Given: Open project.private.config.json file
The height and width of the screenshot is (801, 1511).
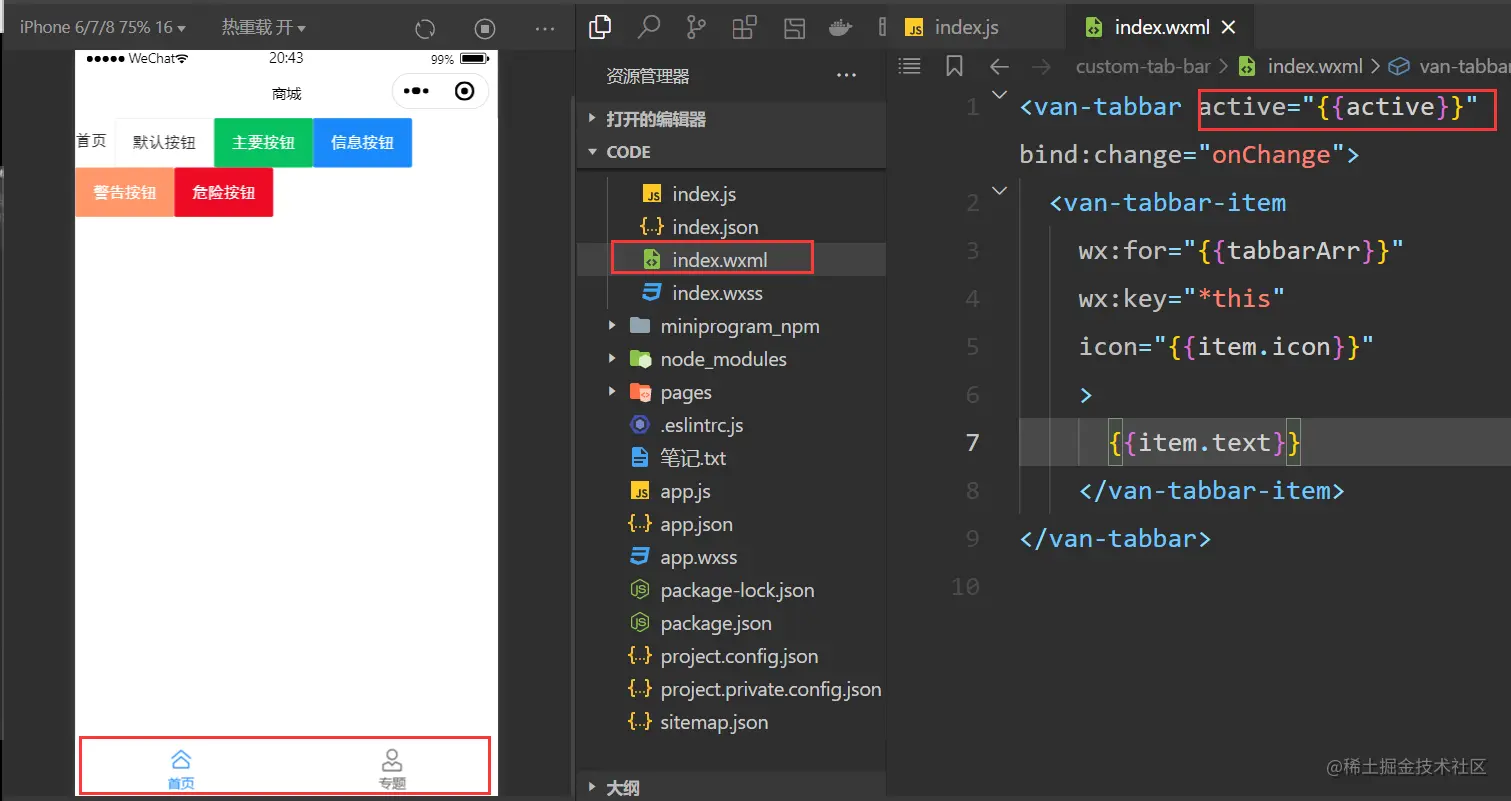Looking at the screenshot, I should pyautogui.click(x=731, y=689).
